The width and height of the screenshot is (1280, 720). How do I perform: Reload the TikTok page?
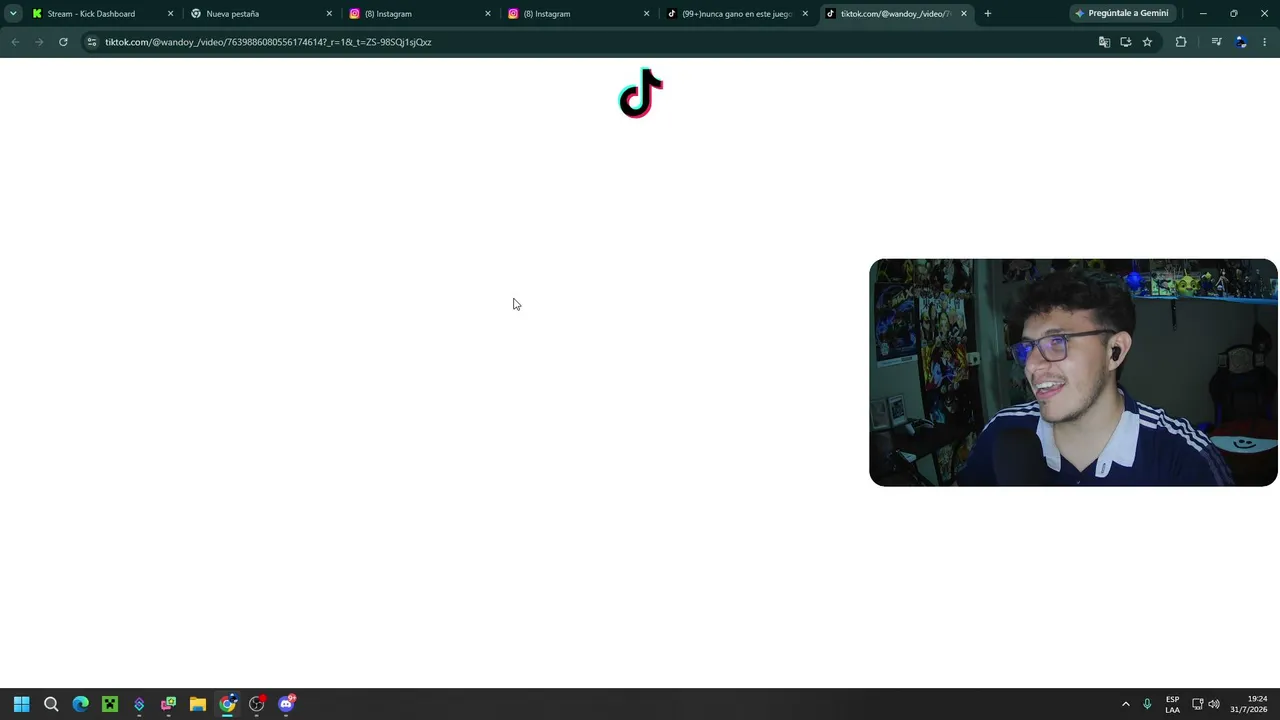click(x=63, y=42)
